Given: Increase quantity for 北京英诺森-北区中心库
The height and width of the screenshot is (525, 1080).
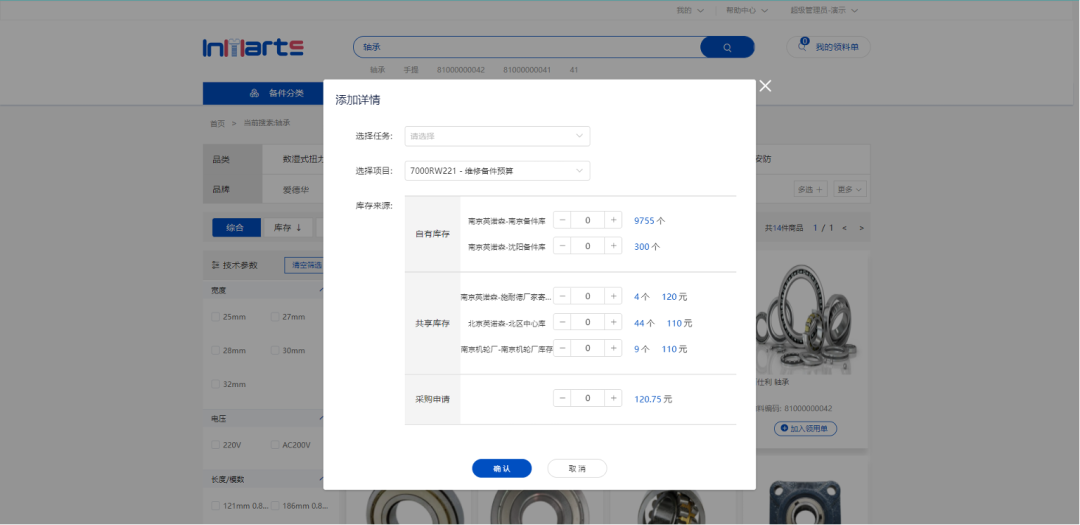Looking at the screenshot, I should 613,322.
